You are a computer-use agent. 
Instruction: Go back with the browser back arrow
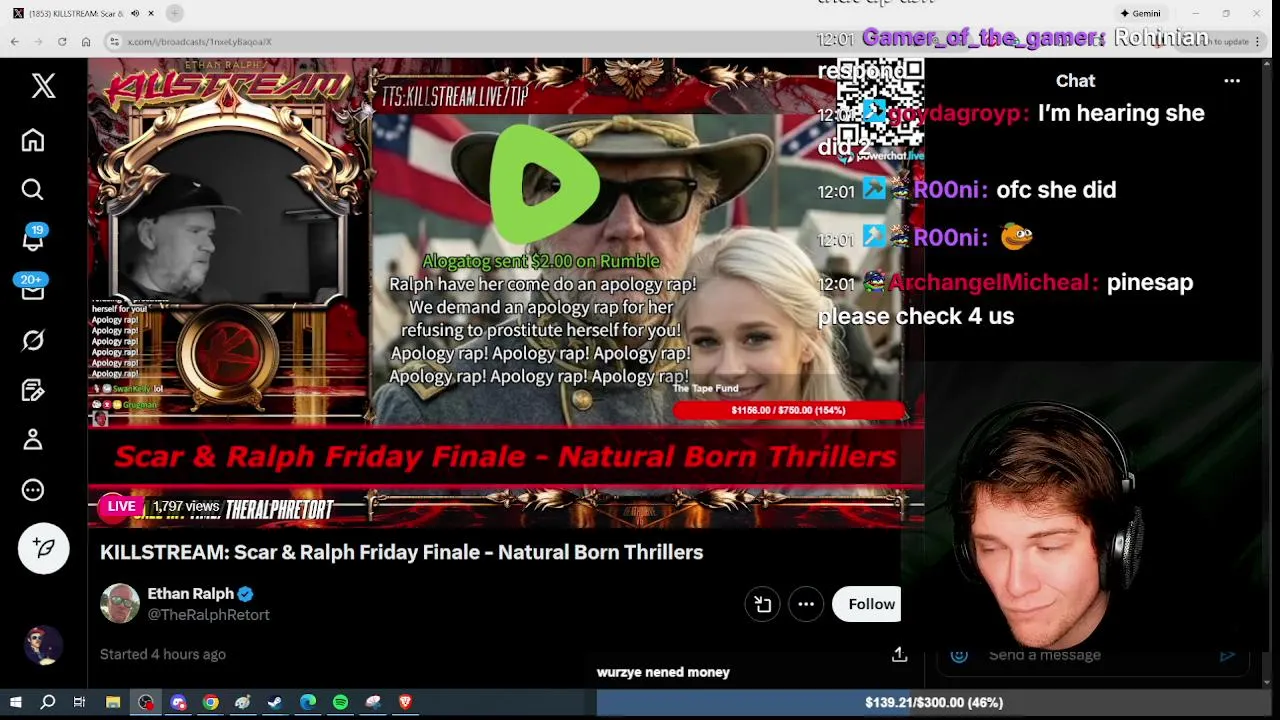(15, 41)
